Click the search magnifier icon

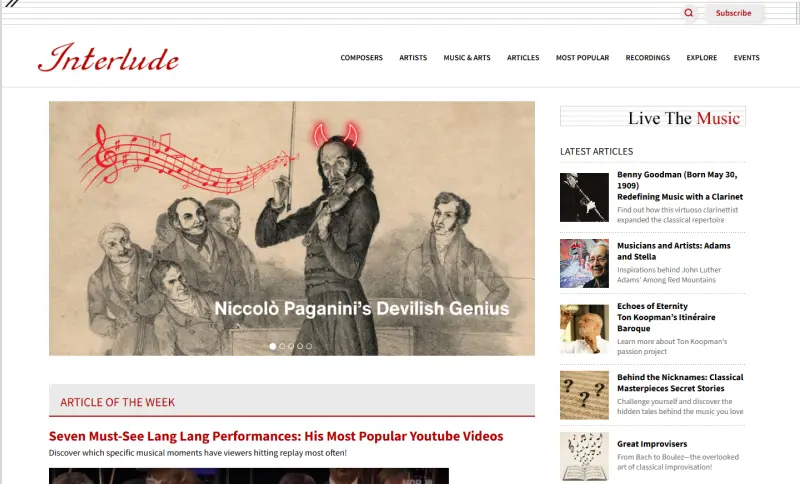pos(688,13)
